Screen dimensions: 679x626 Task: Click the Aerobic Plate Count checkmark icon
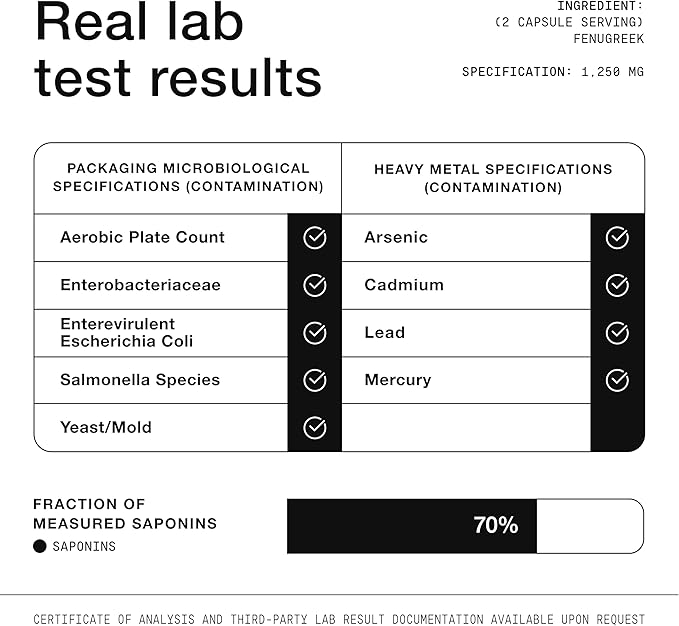point(315,238)
